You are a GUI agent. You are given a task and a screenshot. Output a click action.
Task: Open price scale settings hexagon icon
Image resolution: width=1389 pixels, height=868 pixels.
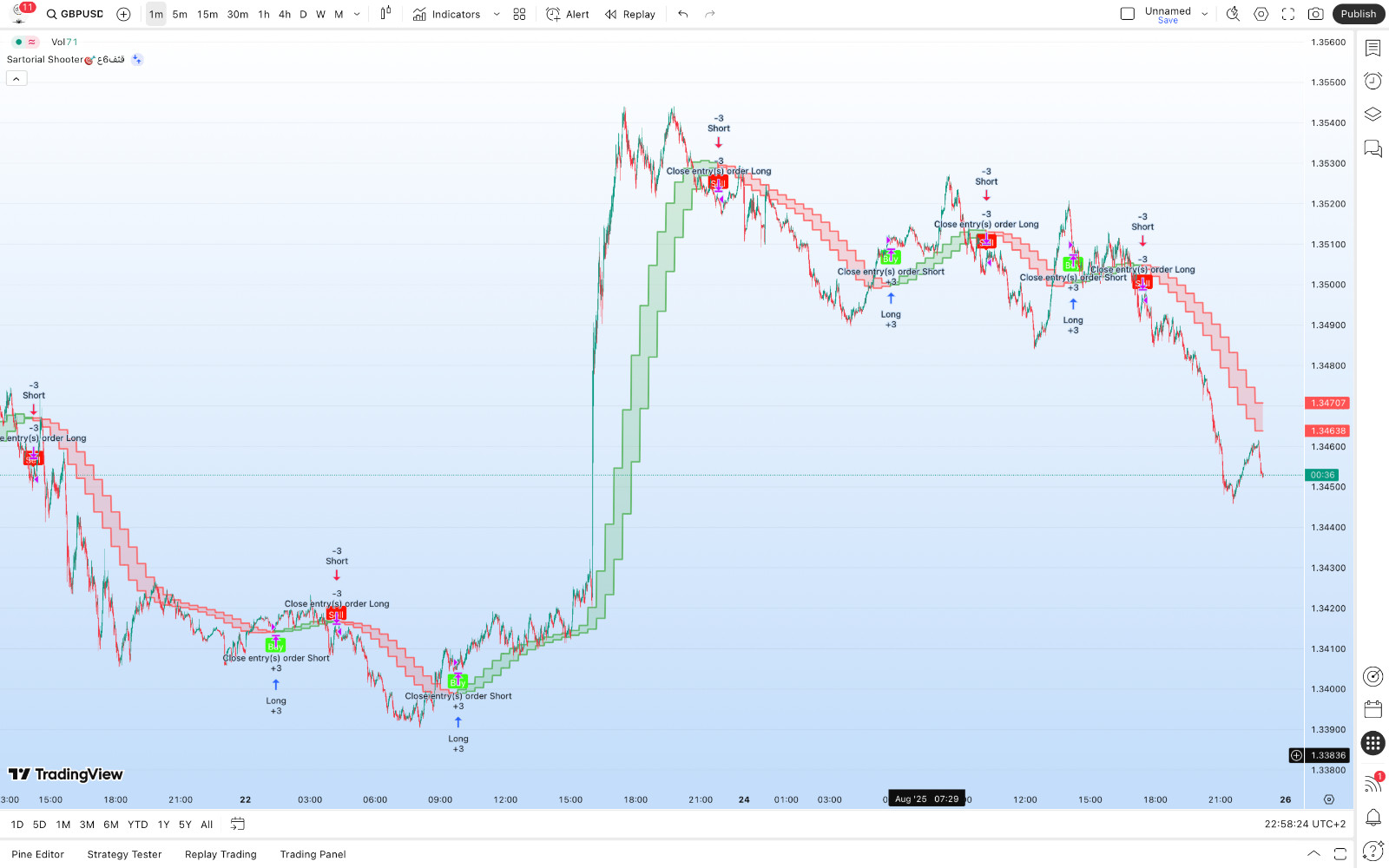1329,799
